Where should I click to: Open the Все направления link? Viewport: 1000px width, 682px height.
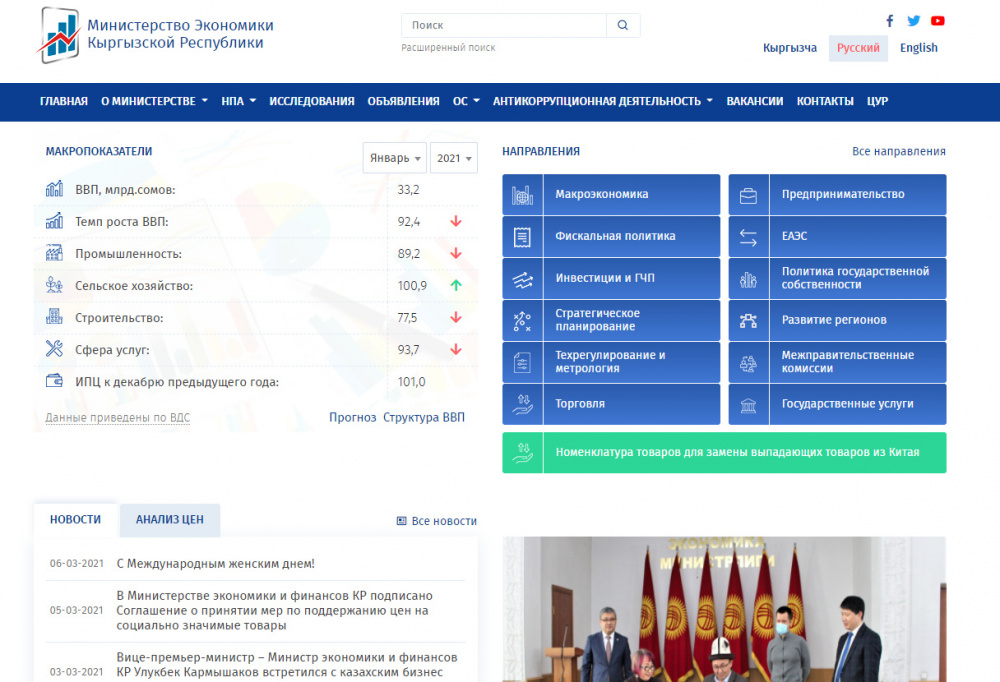click(x=898, y=152)
